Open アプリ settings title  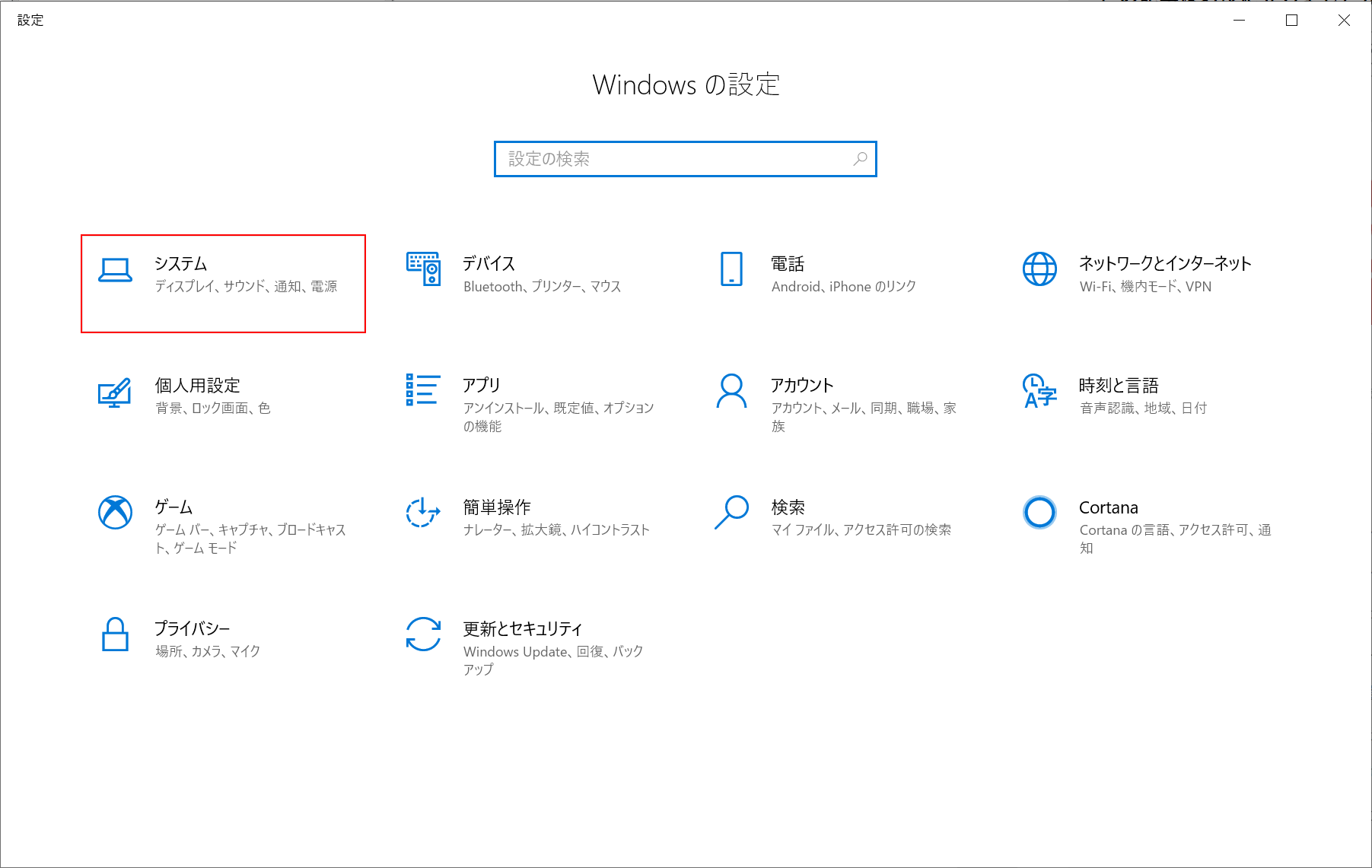482,386
